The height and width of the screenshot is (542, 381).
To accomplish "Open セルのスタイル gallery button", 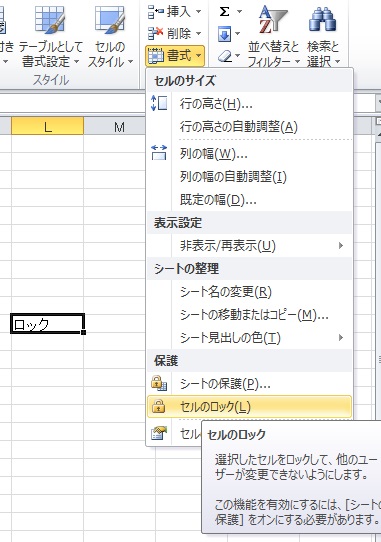I will tap(110, 36).
